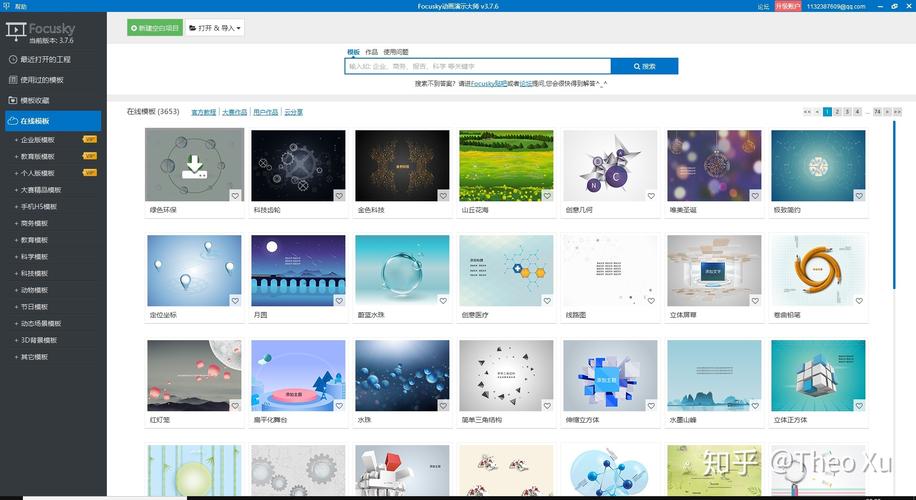Open 论坛 link in the title bar

763,6
